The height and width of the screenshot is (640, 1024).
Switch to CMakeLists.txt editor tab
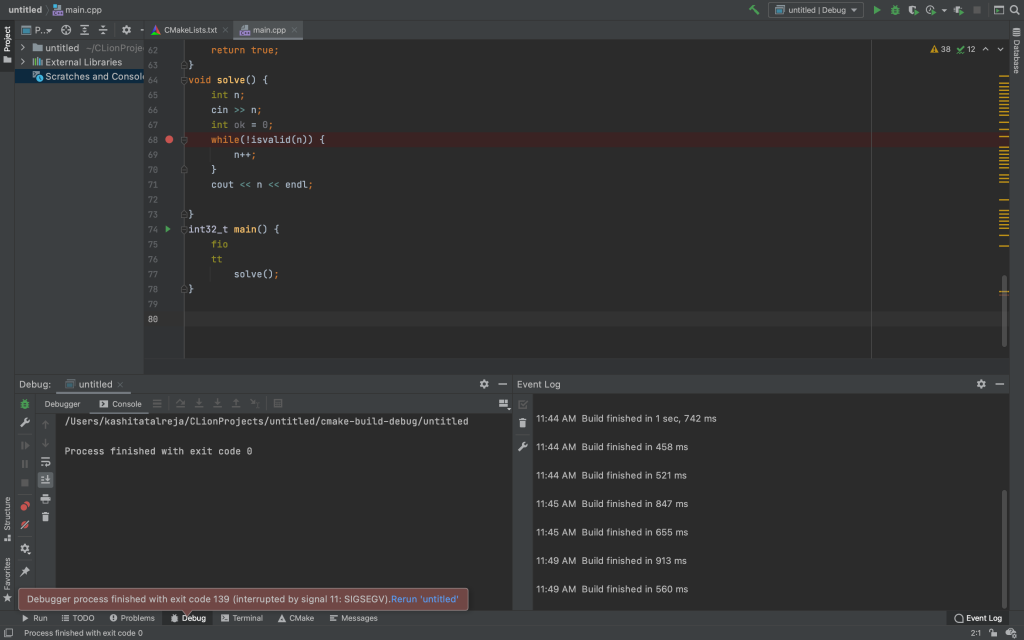pyautogui.click(x=190, y=30)
